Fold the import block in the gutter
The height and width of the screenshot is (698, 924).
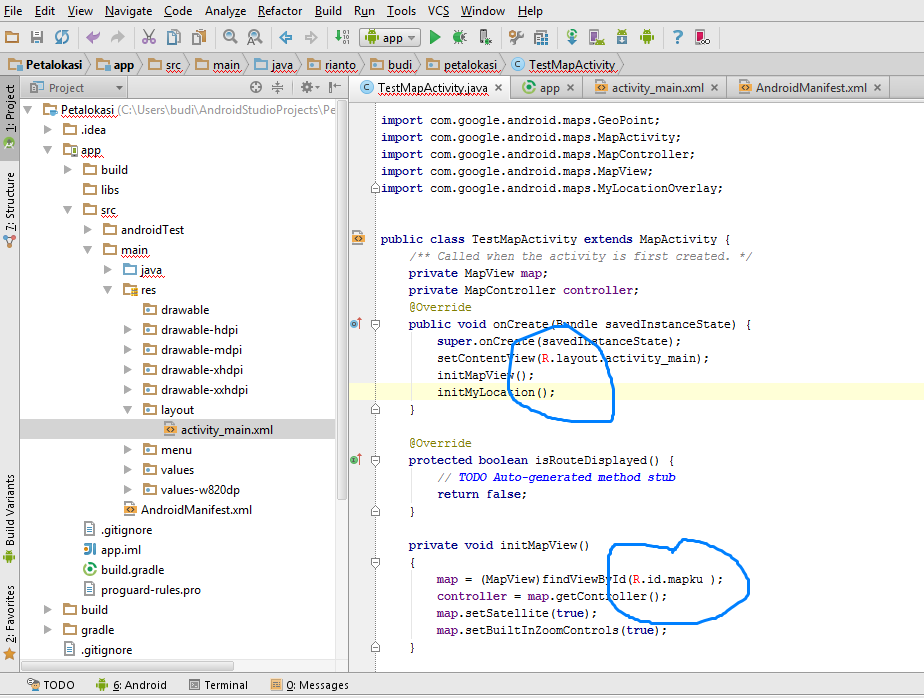pos(375,188)
